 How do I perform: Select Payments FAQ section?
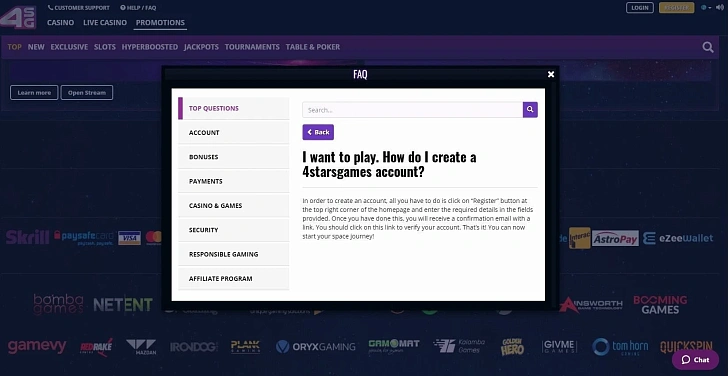pyautogui.click(x=234, y=182)
